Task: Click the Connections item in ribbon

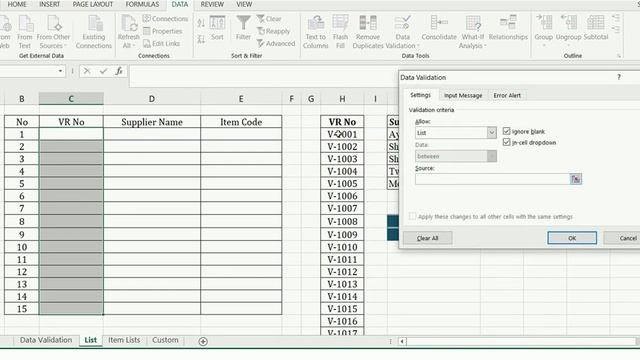Action: [165, 19]
